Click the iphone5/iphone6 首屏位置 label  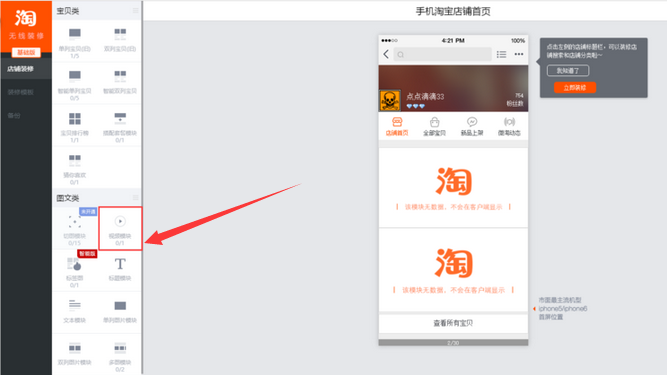tap(562, 309)
